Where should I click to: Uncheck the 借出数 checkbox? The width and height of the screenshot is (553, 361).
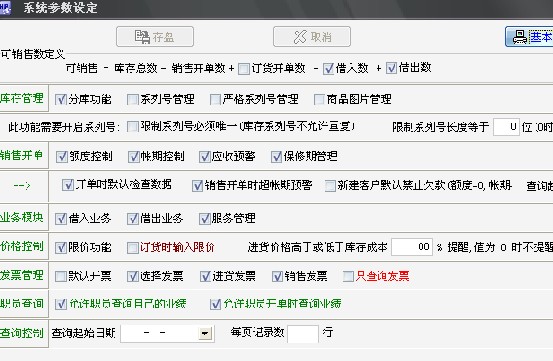tap(391, 68)
